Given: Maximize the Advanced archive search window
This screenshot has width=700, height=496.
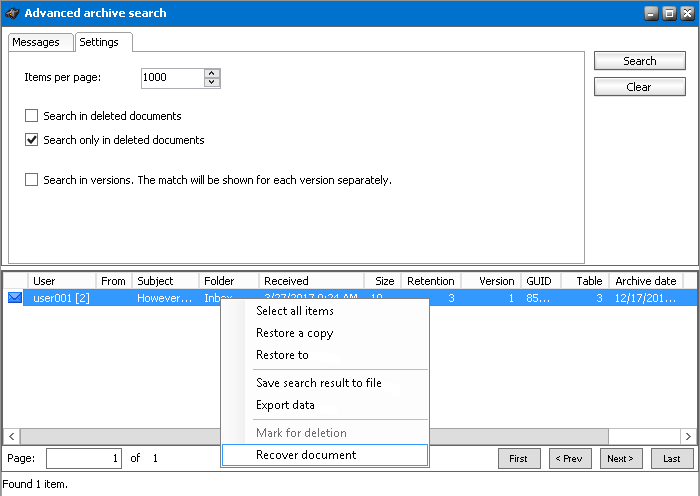Looking at the screenshot, I should [x=670, y=14].
